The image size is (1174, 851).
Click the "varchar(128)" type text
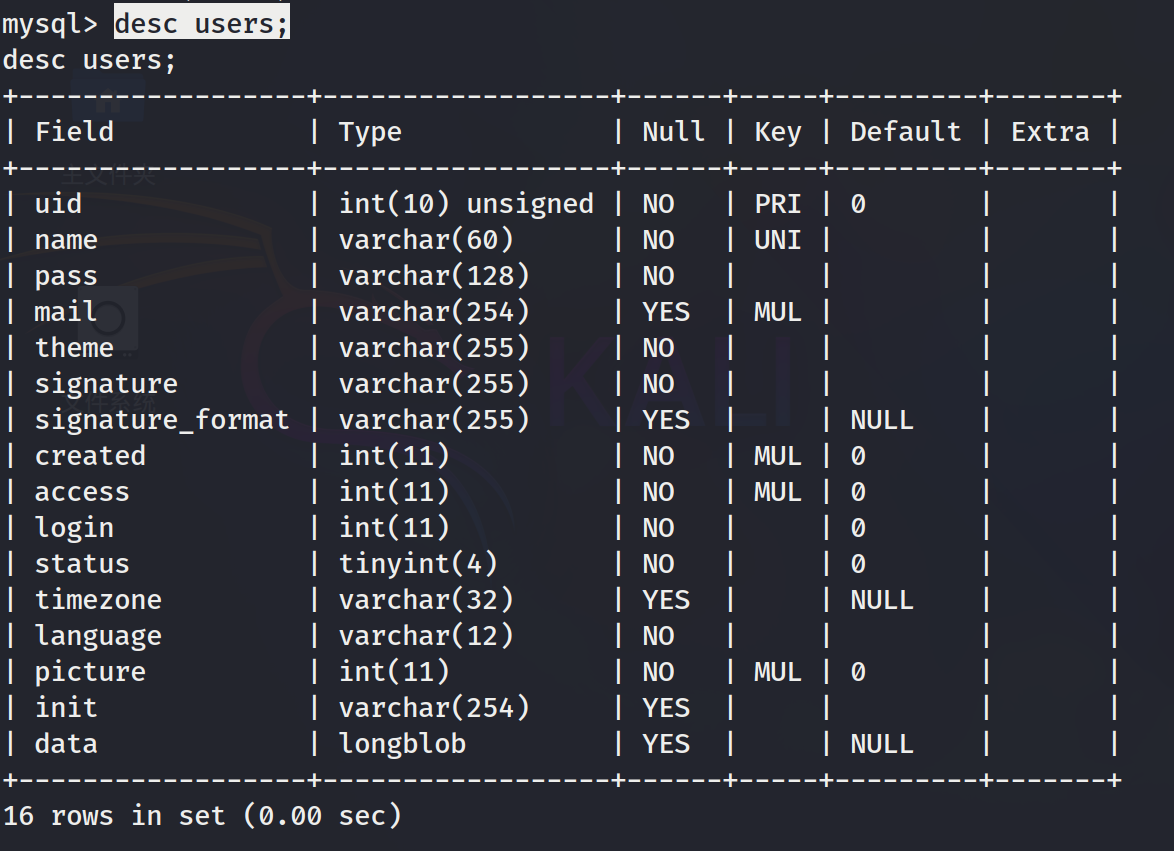point(434,276)
